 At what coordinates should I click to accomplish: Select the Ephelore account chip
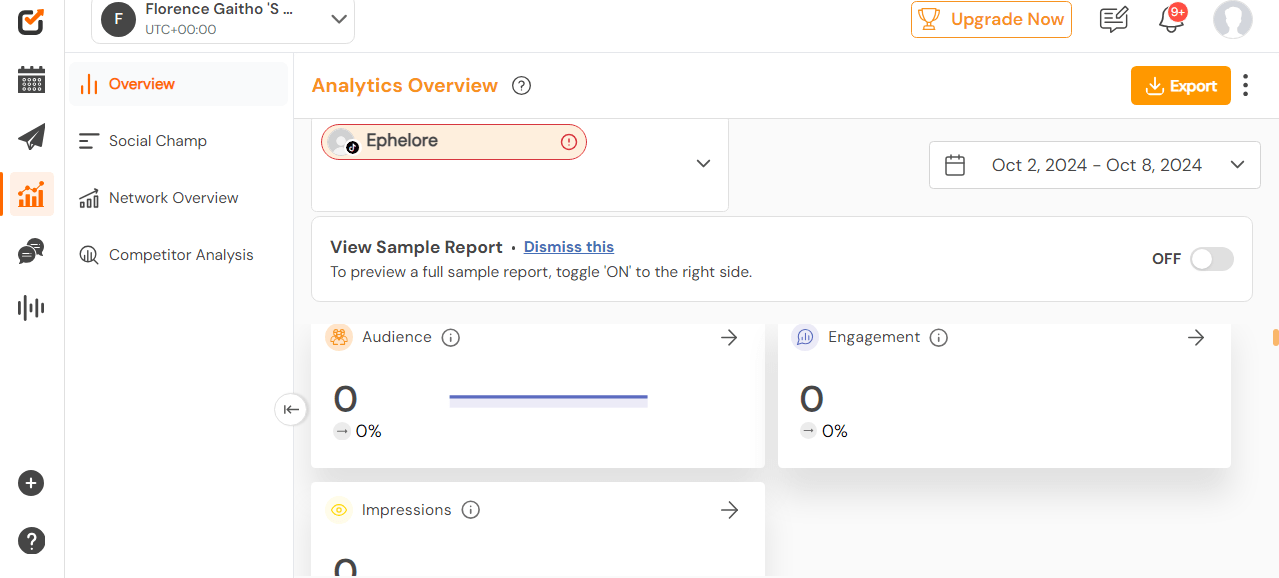point(454,142)
